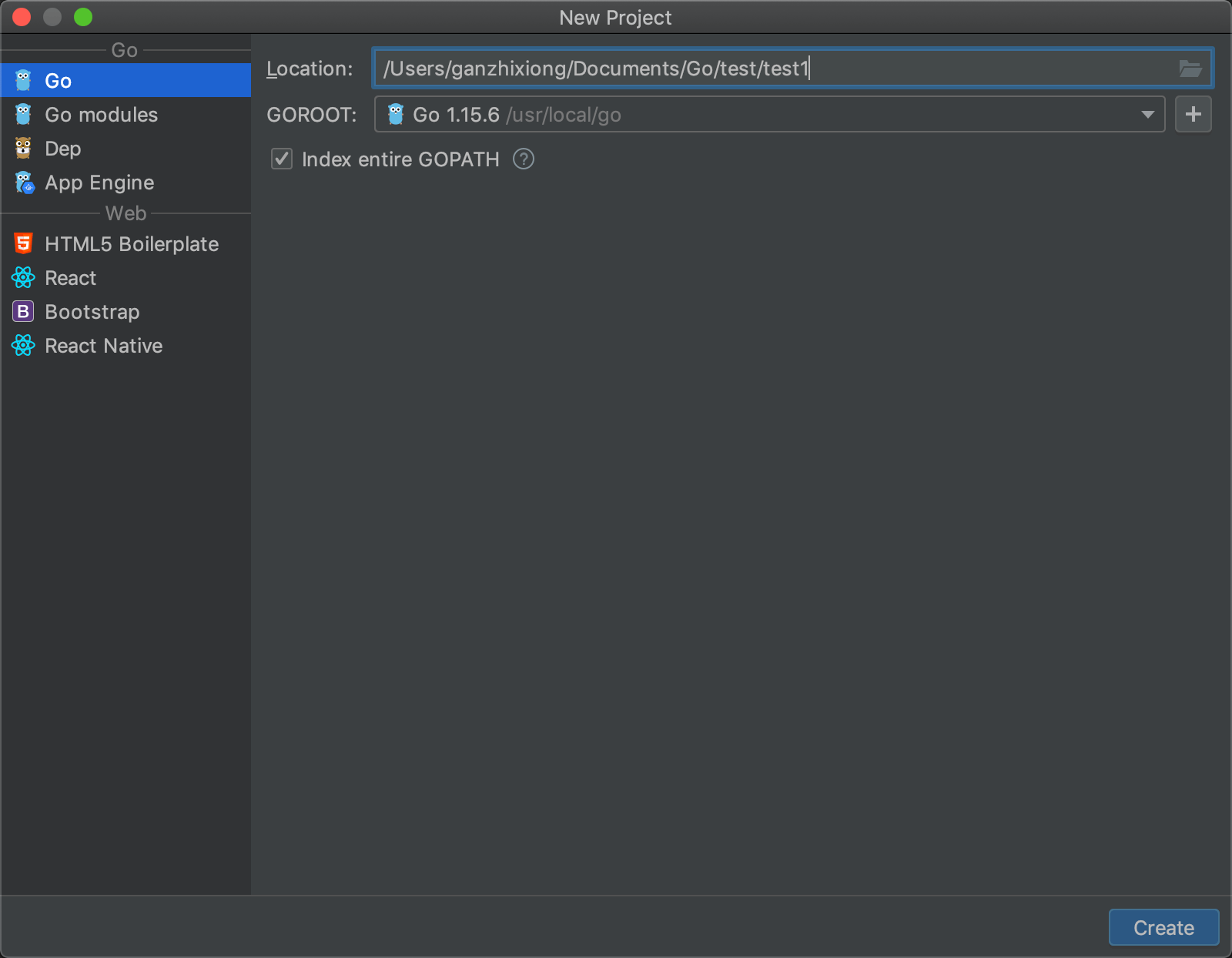
Task: Click the HTML5 Boilerplate icon
Action: pos(23,243)
